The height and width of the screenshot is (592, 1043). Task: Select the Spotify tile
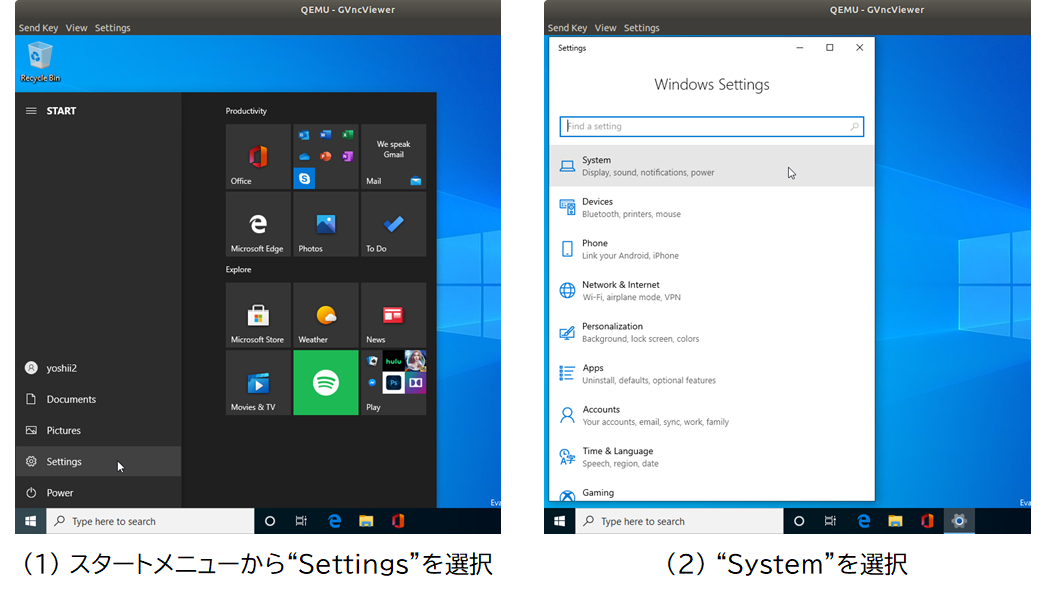(325, 382)
